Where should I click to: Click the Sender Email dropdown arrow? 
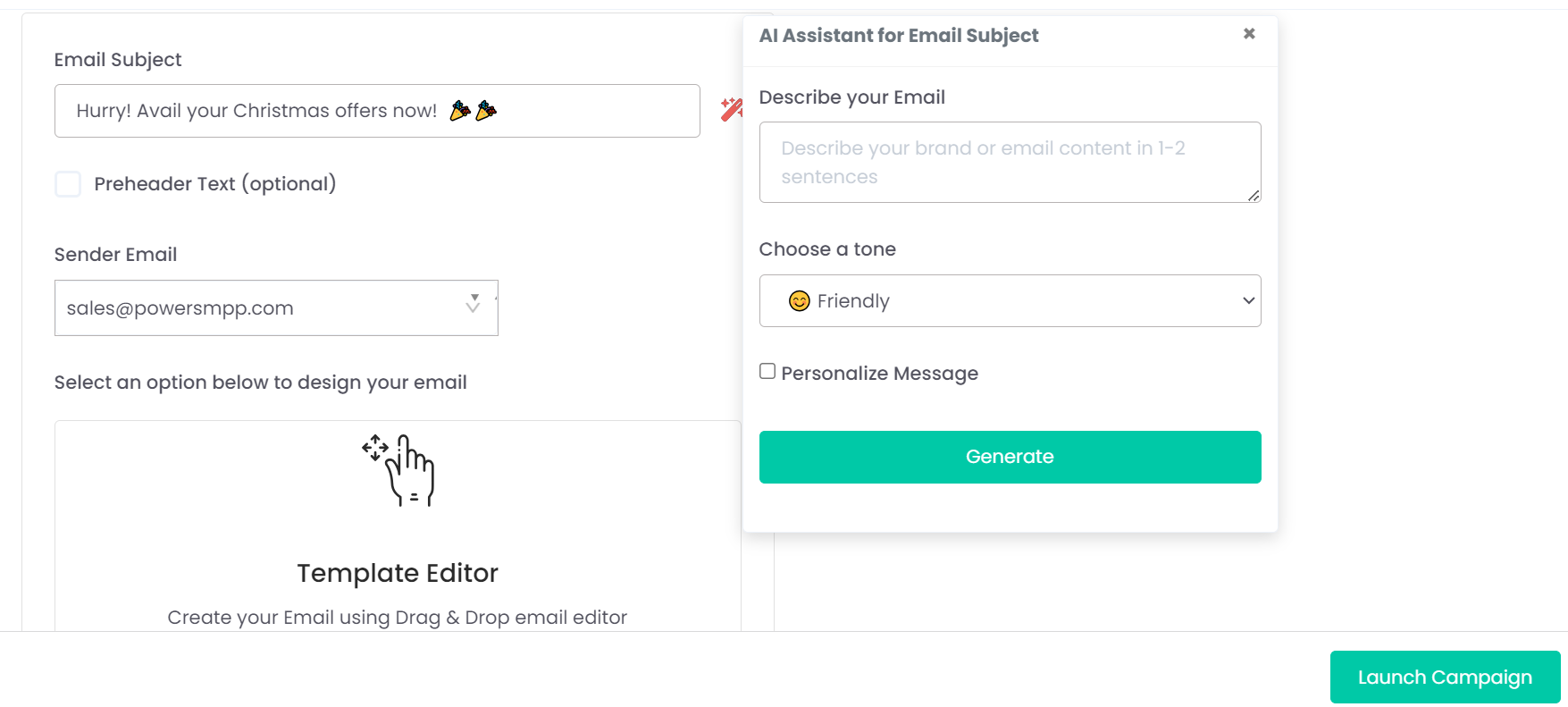click(474, 304)
